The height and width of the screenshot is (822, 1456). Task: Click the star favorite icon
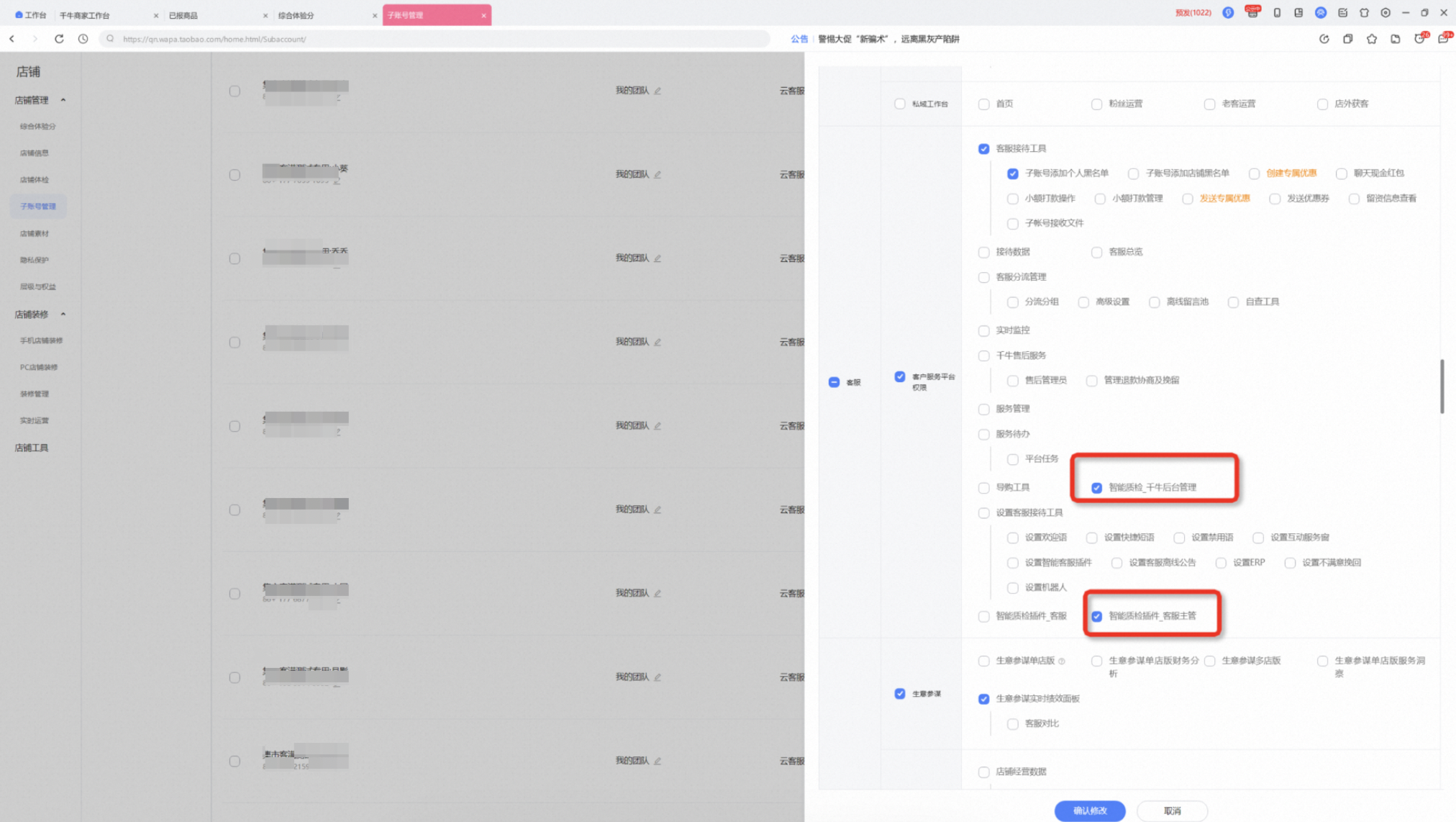pyautogui.click(x=1372, y=39)
